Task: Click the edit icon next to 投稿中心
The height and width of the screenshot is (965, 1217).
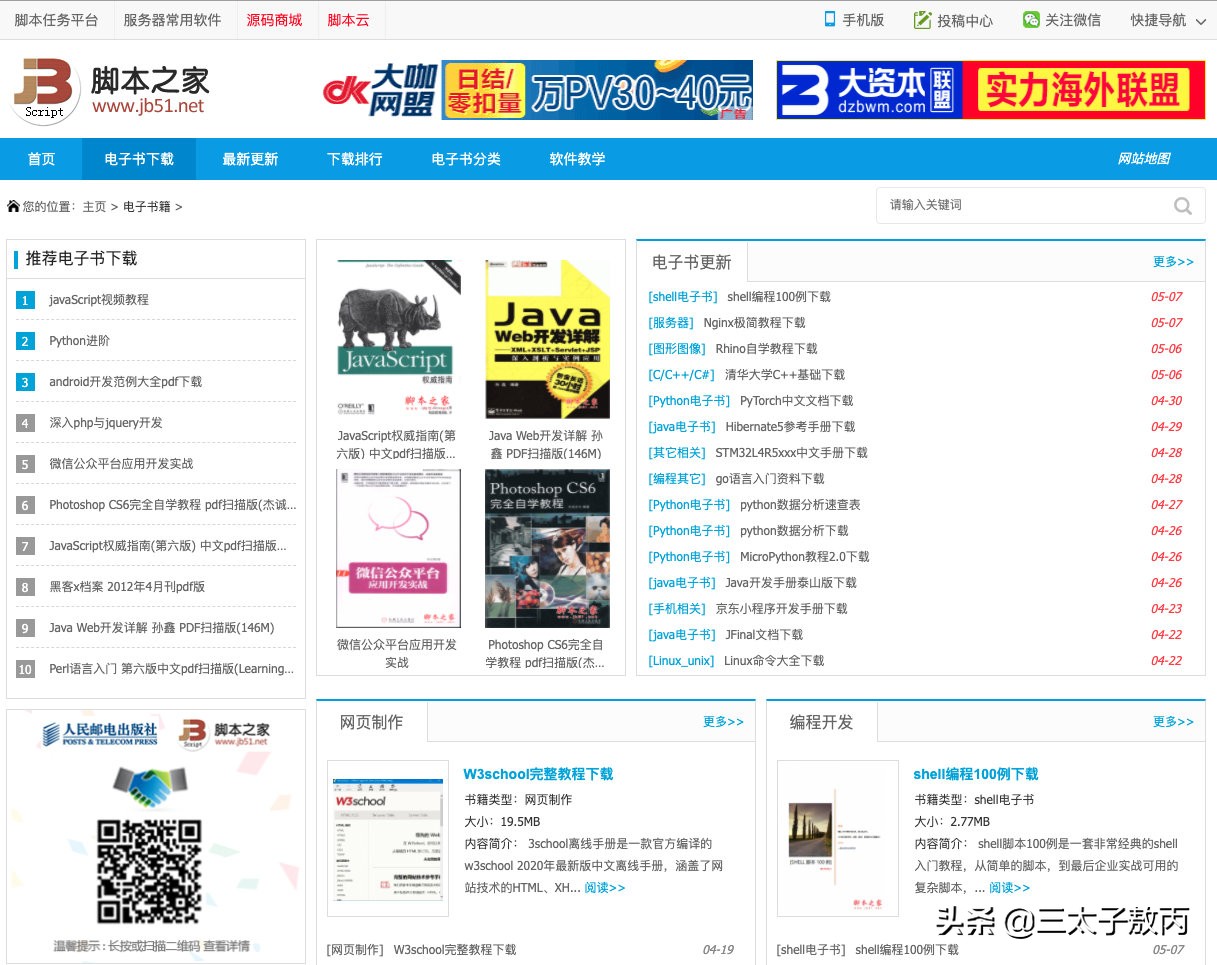Action: (922, 20)
